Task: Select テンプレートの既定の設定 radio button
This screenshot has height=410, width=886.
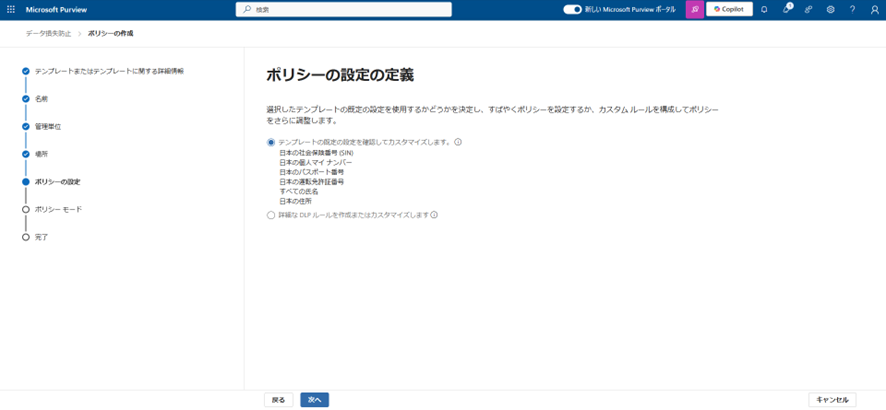Action: click(x=271, y=142)
